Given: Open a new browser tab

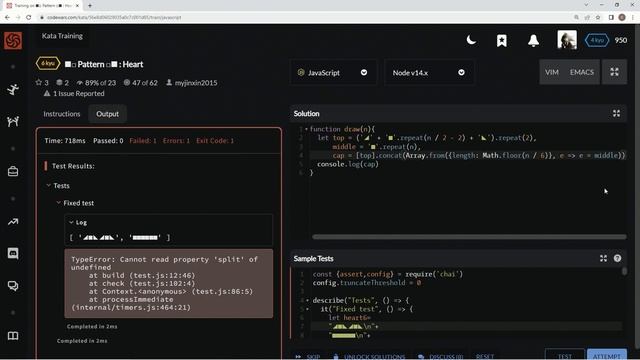Looking at the screenshot, I should pos(90,5).
